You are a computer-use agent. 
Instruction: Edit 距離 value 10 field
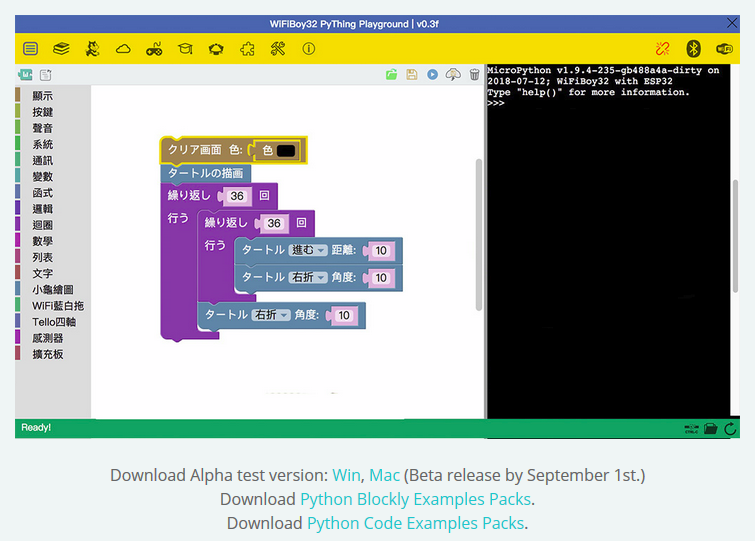(381, 251)
